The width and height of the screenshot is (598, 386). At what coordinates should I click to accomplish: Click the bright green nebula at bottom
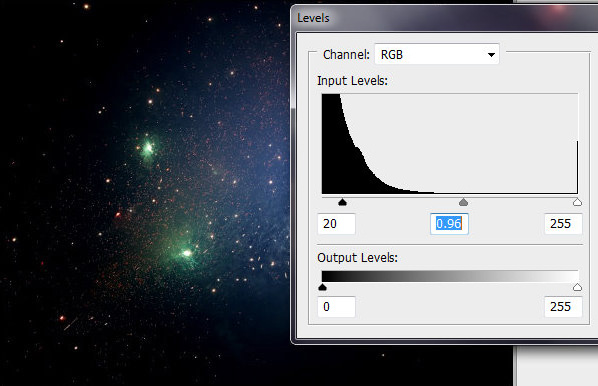[186, 252]
